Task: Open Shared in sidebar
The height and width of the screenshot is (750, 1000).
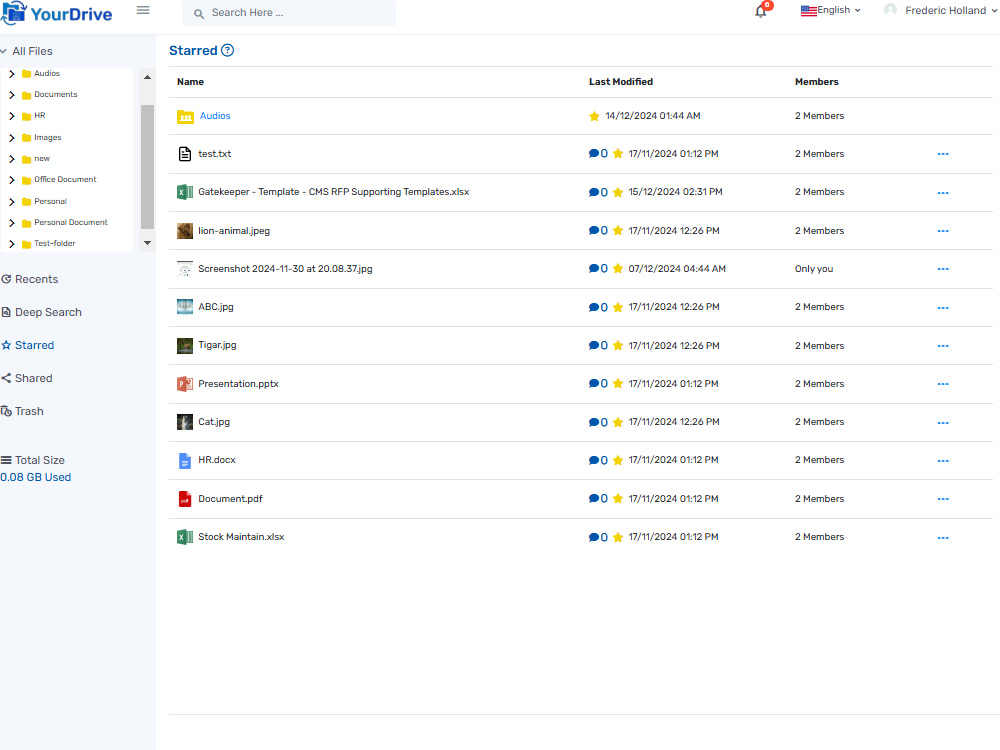Action: [x=27, y=378]
